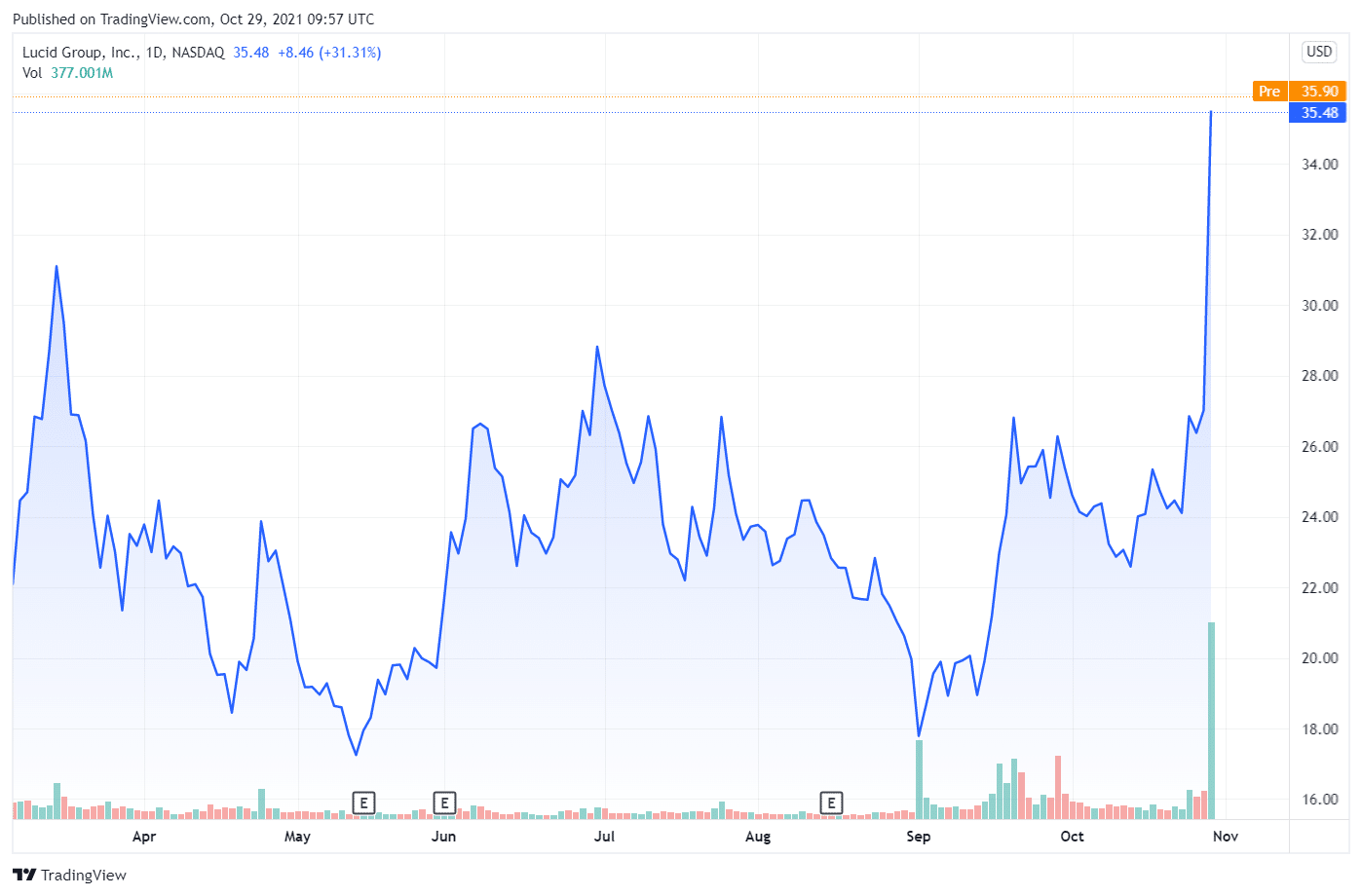Click the tall green volume bar at Sep
This screenshot has height=896, width=1362.
click(x=919, y=779)
